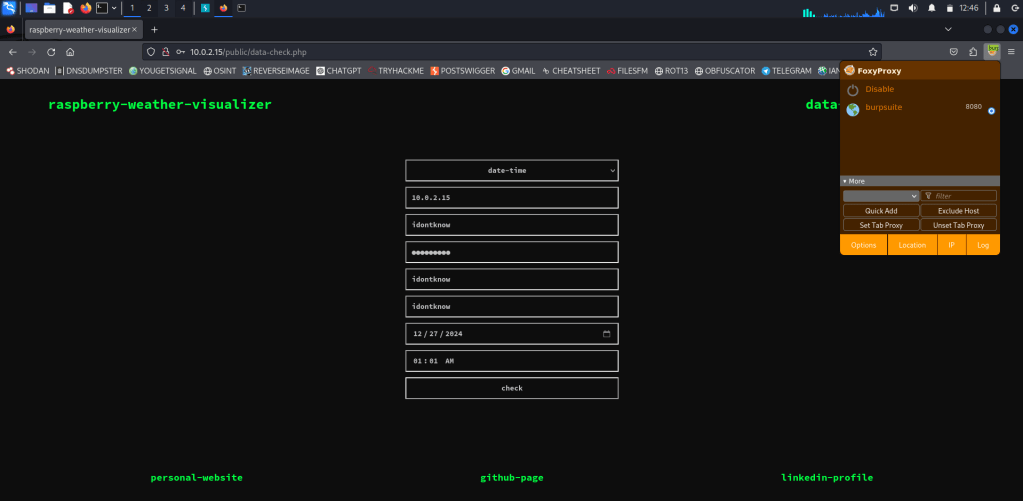The height and width of the screenshot is (501, 1023).
Task: Click the Pocket save icon
Action: 954,51
